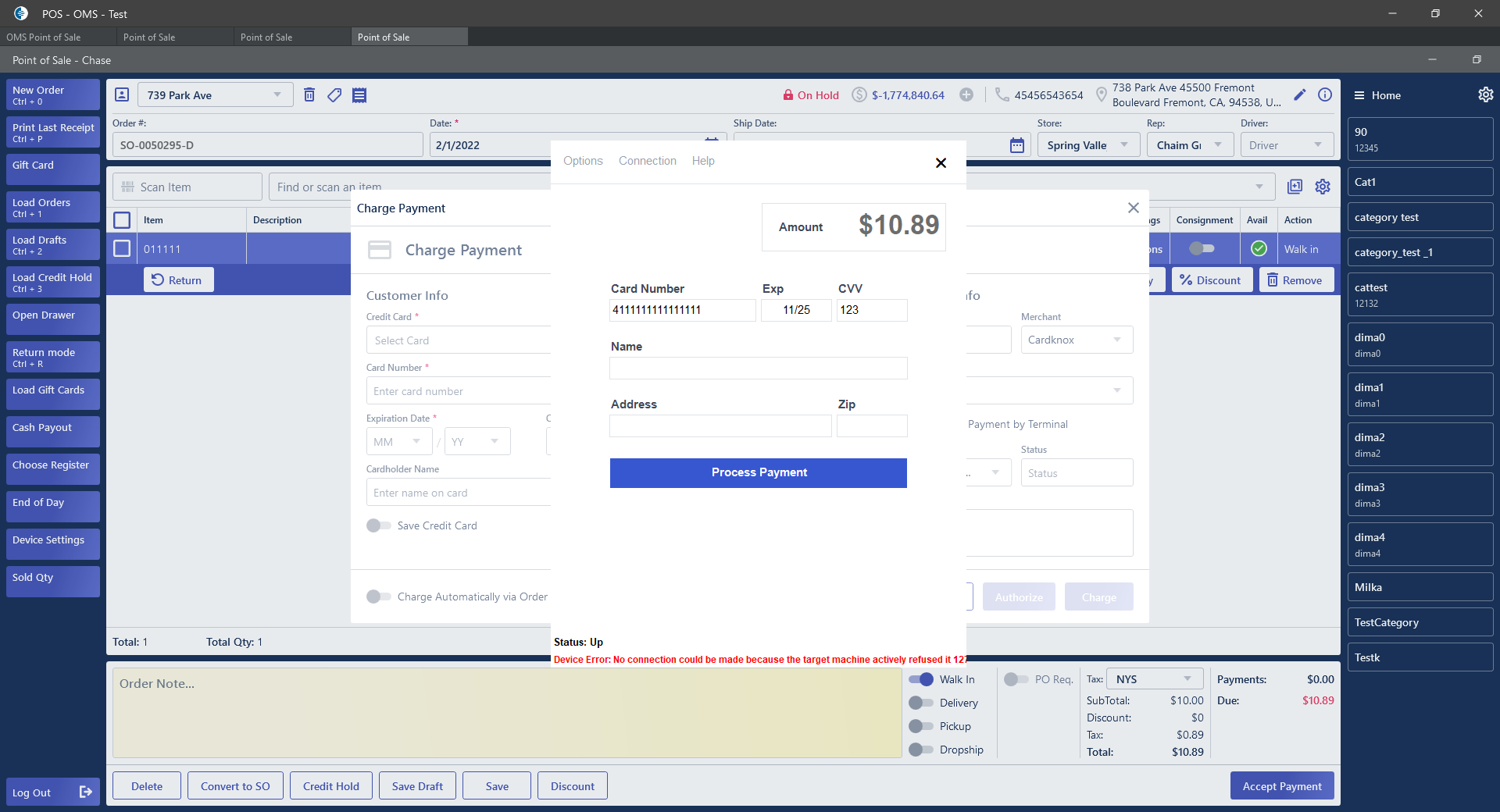The image size is (1500, 812).
Task: Click the Return button under item 011111
Action: (178, 280)
